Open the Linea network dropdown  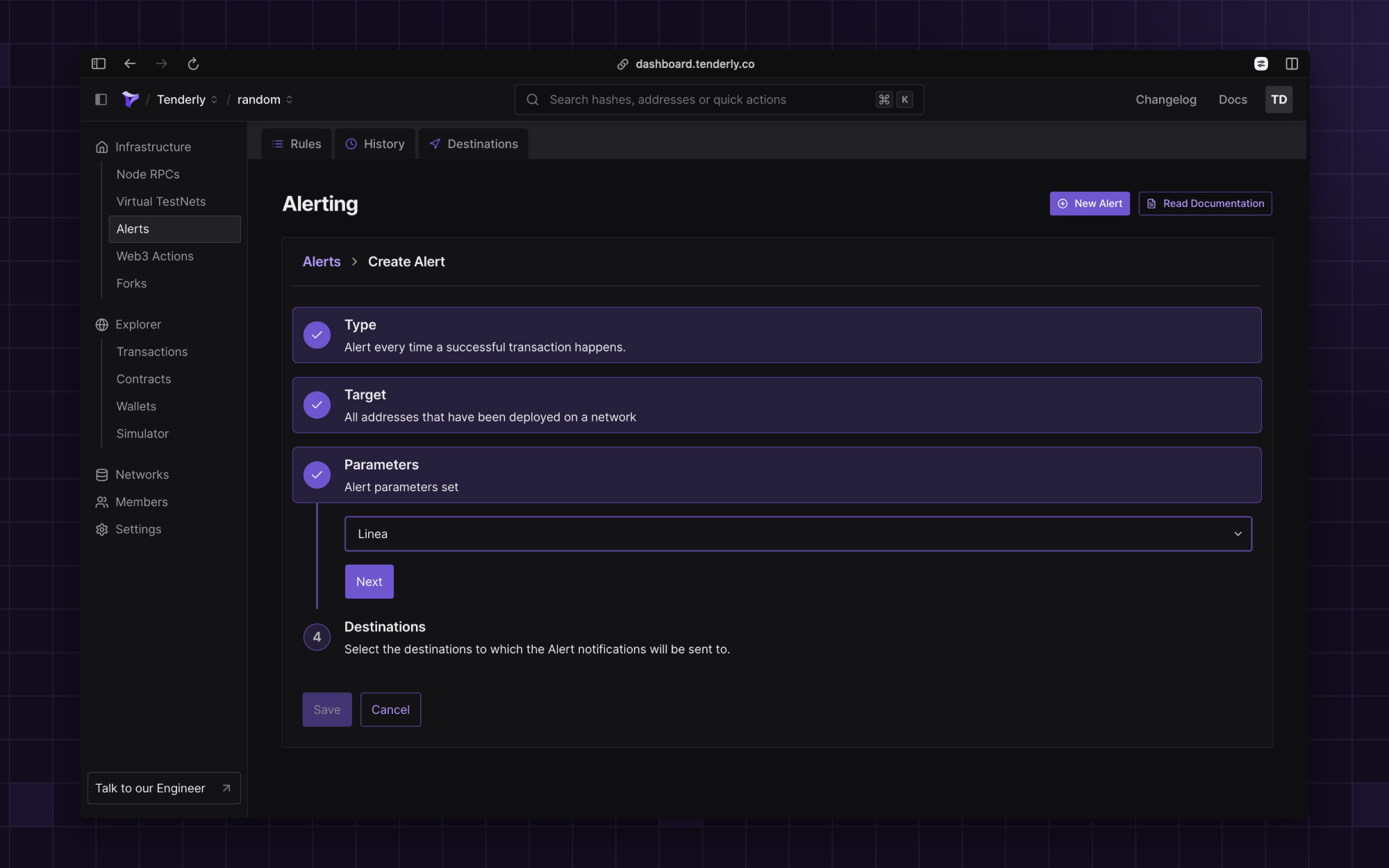tap(798, 534)
